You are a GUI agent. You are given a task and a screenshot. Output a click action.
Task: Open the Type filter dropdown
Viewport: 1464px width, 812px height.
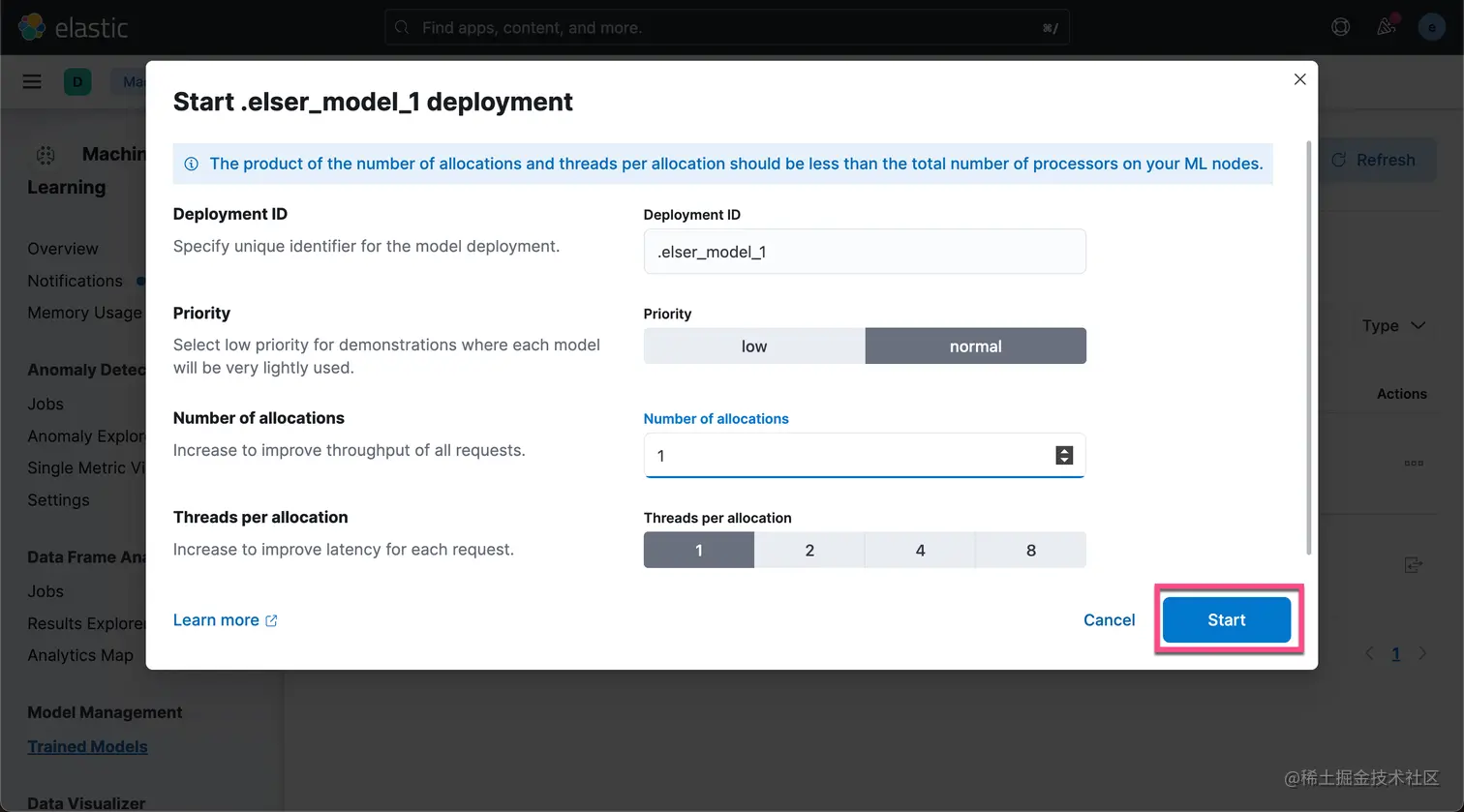click(1393, 325)
